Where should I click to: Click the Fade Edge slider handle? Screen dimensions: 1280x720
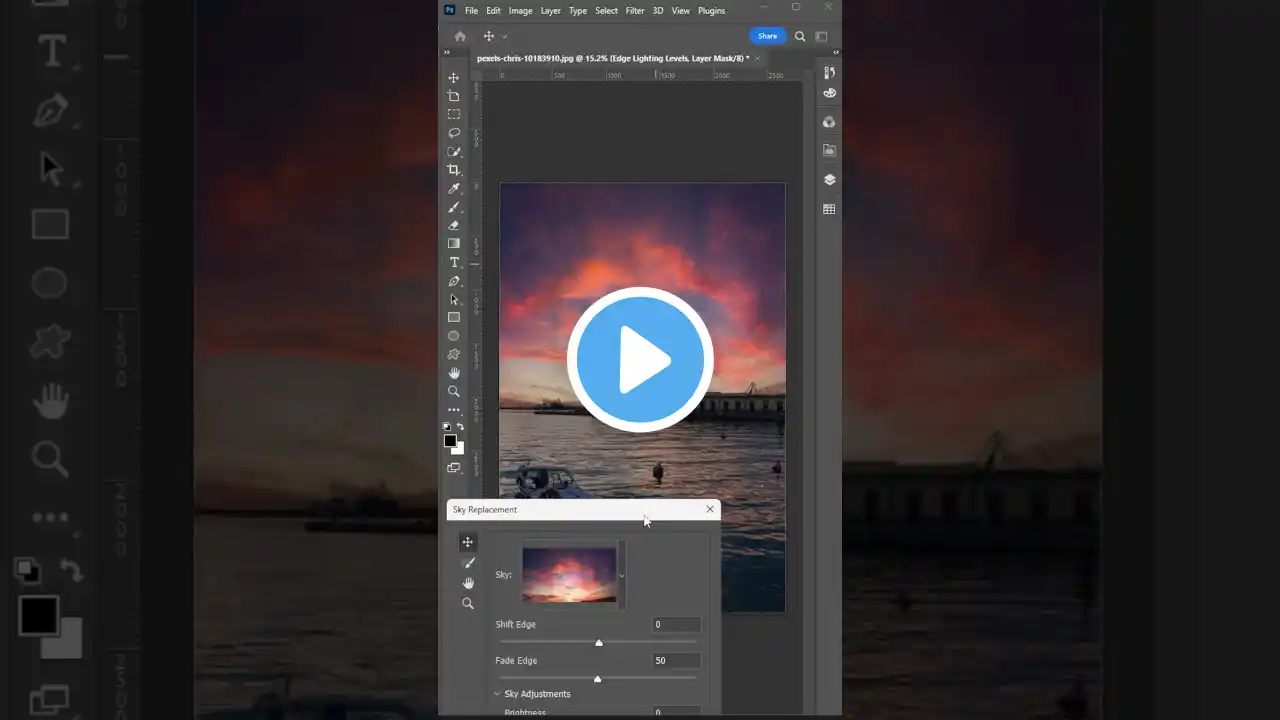[x=598, y=679]
